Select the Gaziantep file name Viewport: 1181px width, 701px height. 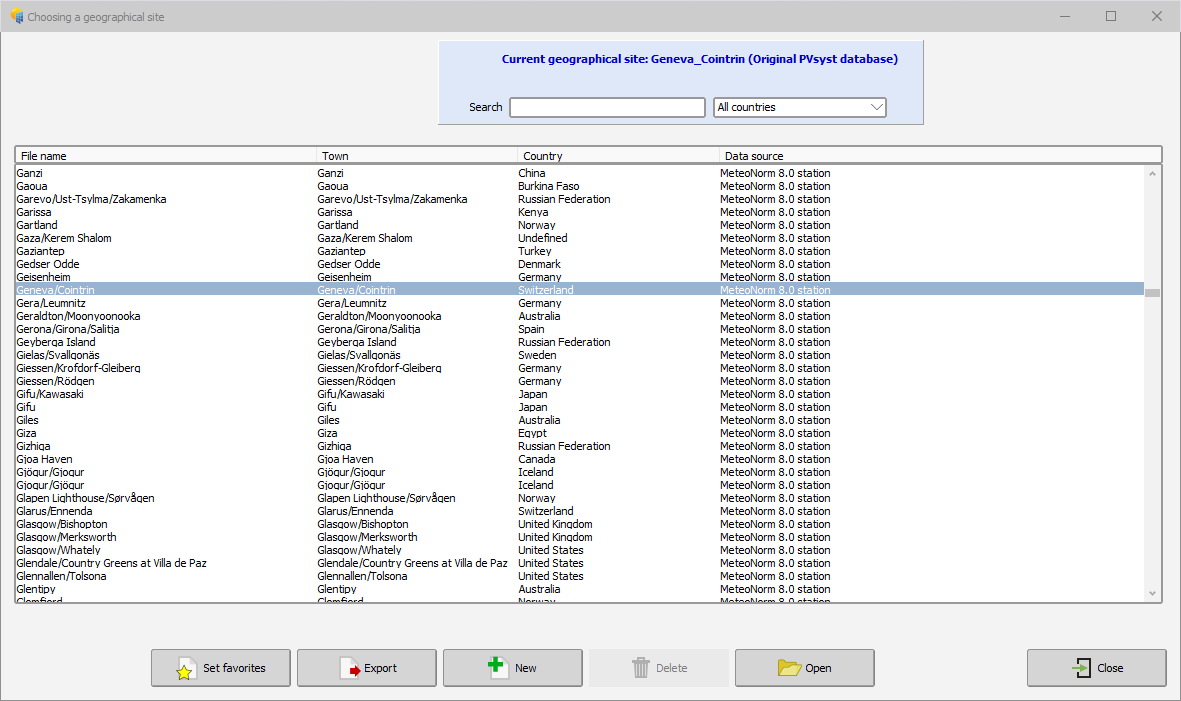[x=41, y=251]
